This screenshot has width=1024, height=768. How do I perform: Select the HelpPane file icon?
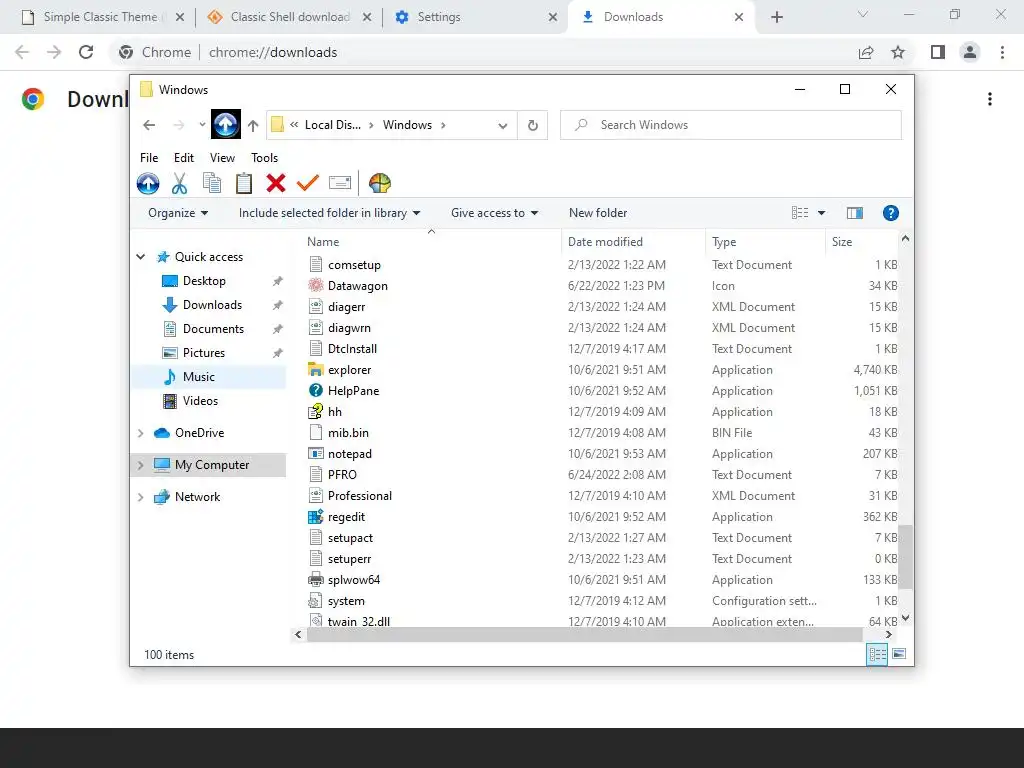(316, 391)
